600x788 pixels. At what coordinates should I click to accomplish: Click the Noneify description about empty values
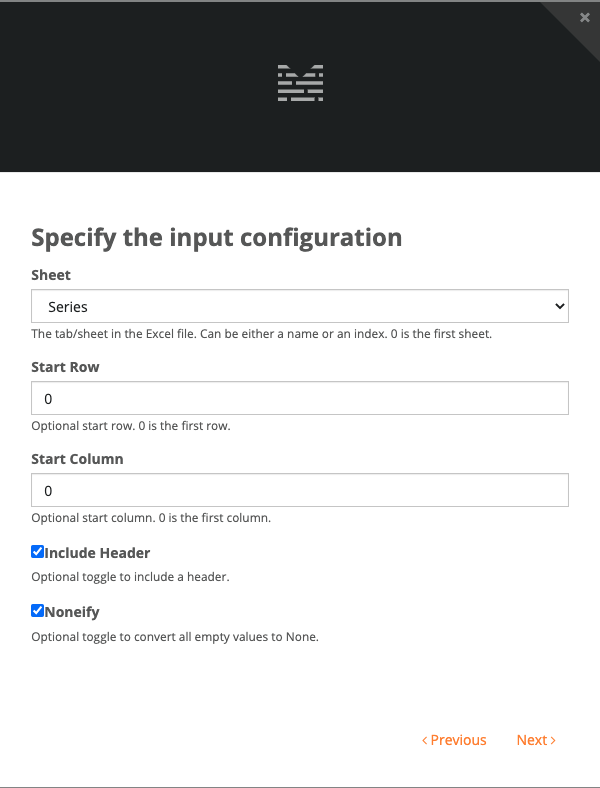(x=175, y=637)
